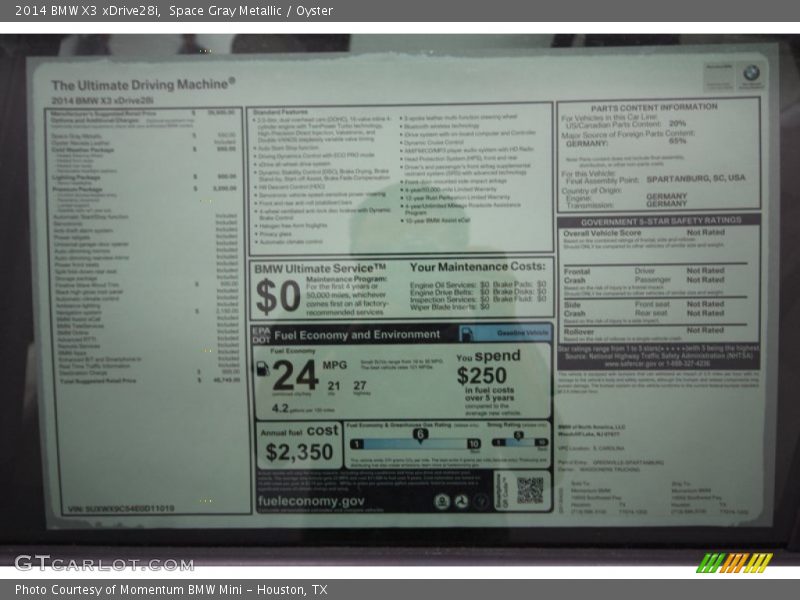Screen dimensions: 800x600
Task: Click the BMW roundel logo on sticker
Action: tap(751, 73)
